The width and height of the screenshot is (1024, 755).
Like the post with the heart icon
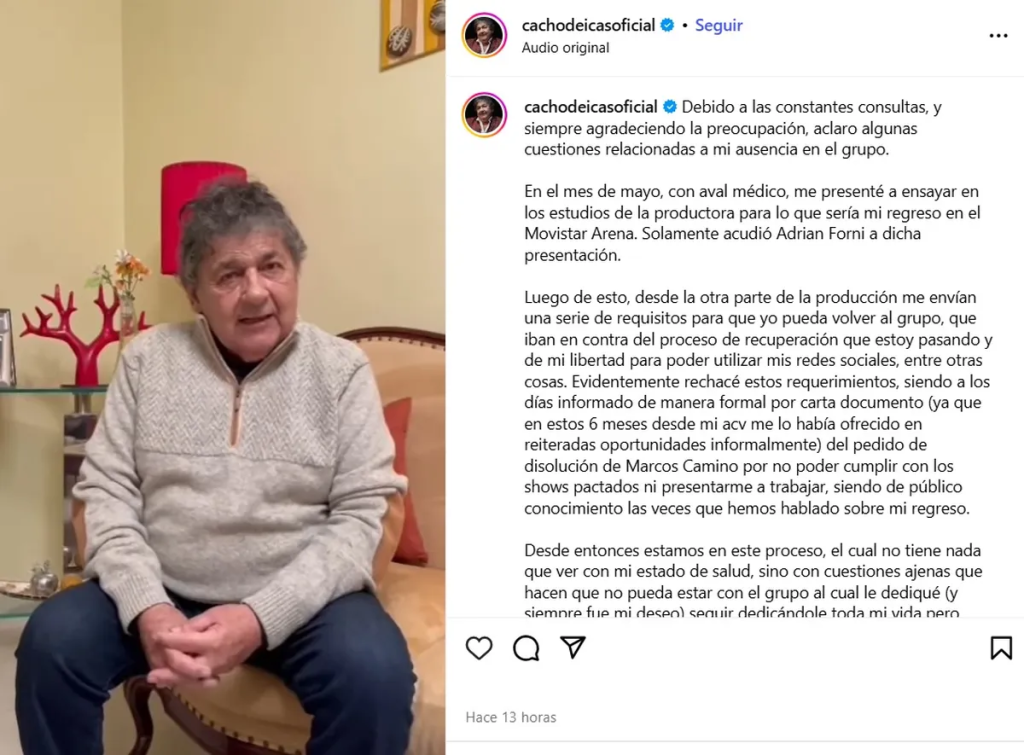[479, 648]
